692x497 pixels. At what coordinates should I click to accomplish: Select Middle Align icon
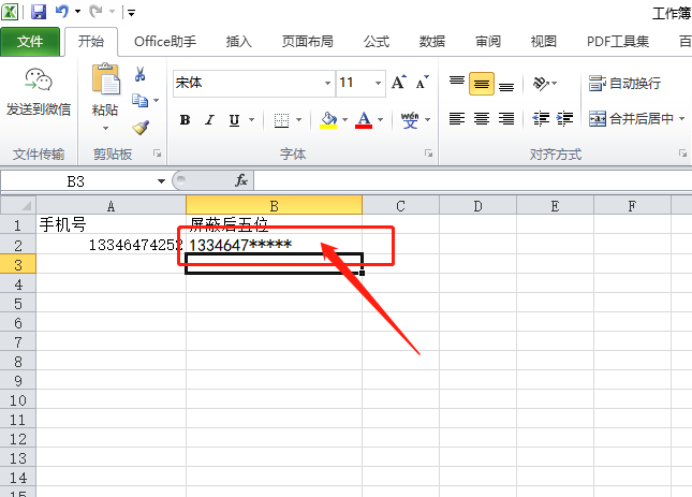tap(481, 83)
